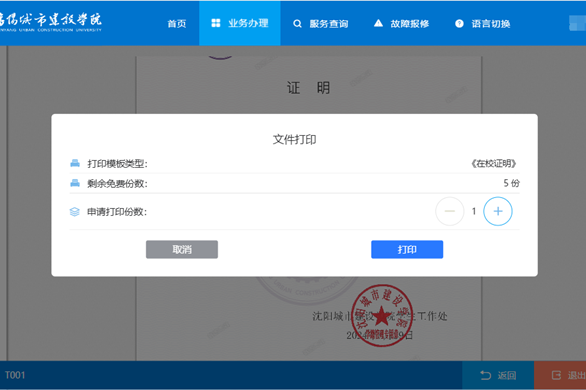Click the 5 份 remaining copies value
This screenshot has height=390, width=586.
click(511, 183)
